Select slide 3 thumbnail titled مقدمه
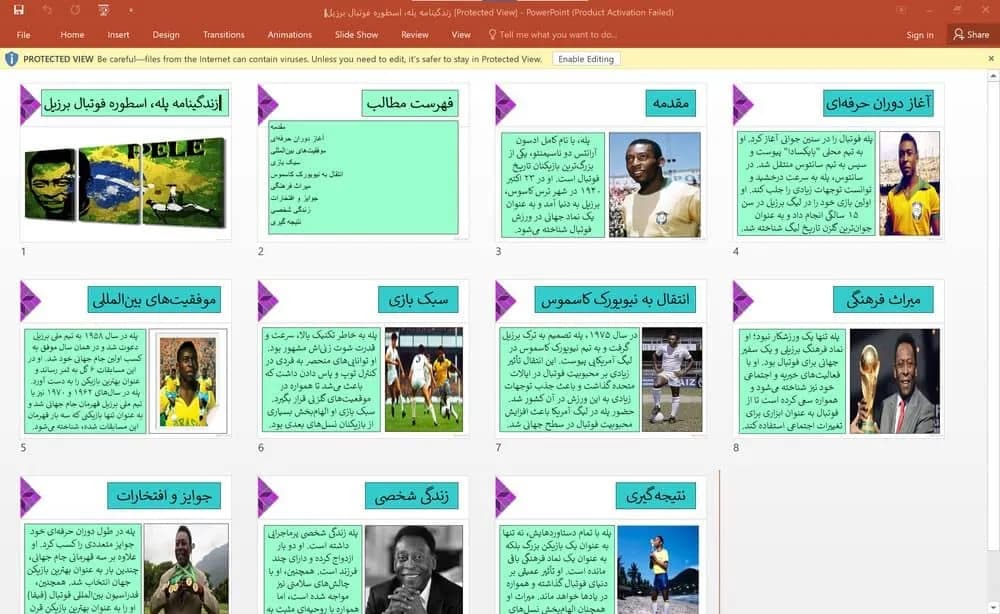Image resolution: width=1000 pixels, height=614 pixels. click(601, 162)
